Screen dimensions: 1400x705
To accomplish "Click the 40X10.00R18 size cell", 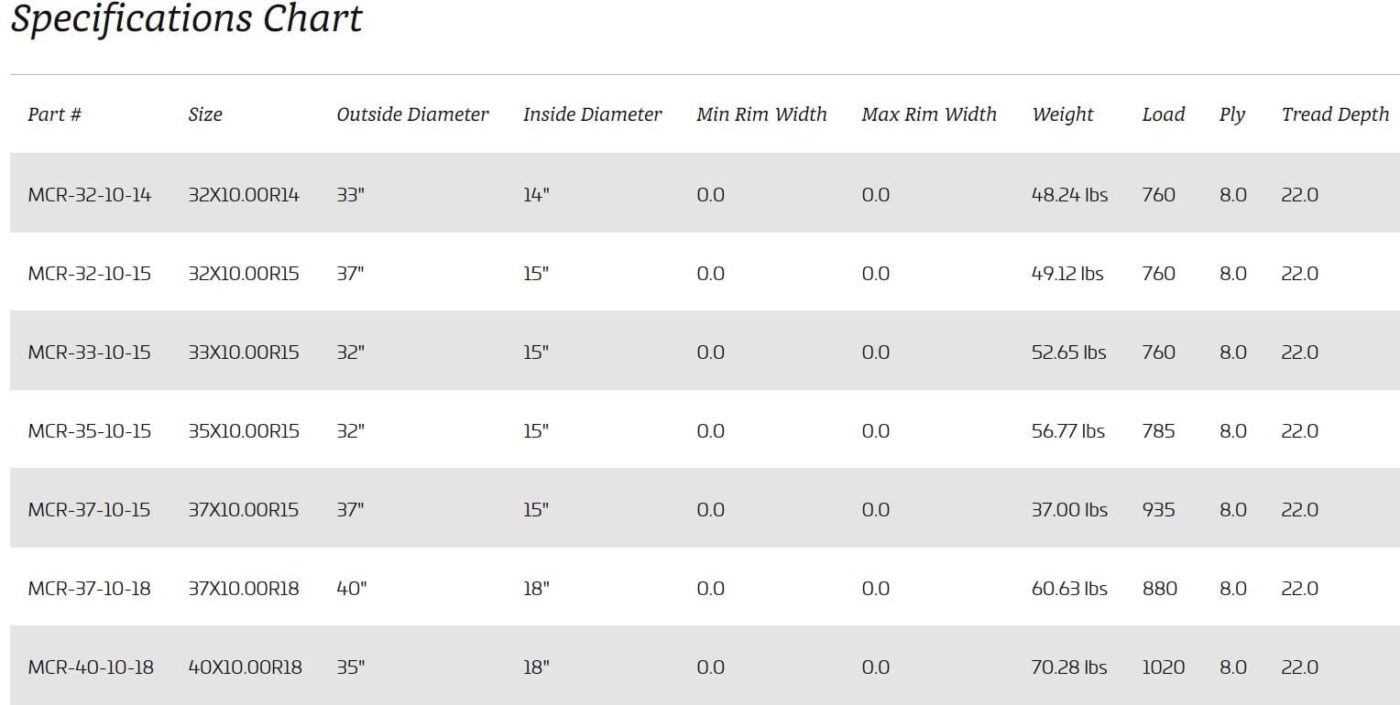I will (245, 667).
